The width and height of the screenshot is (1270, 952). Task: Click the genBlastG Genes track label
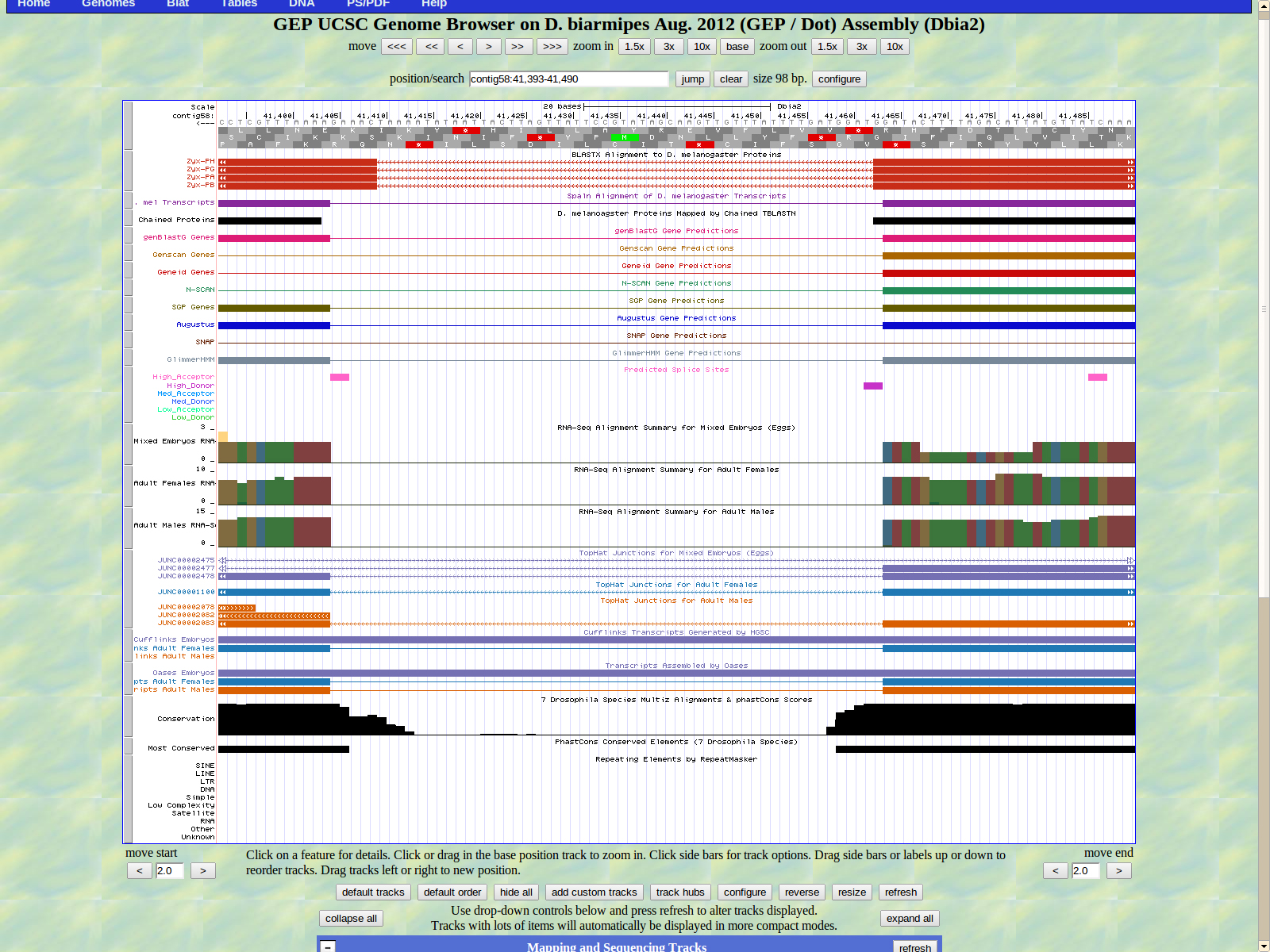179,237
